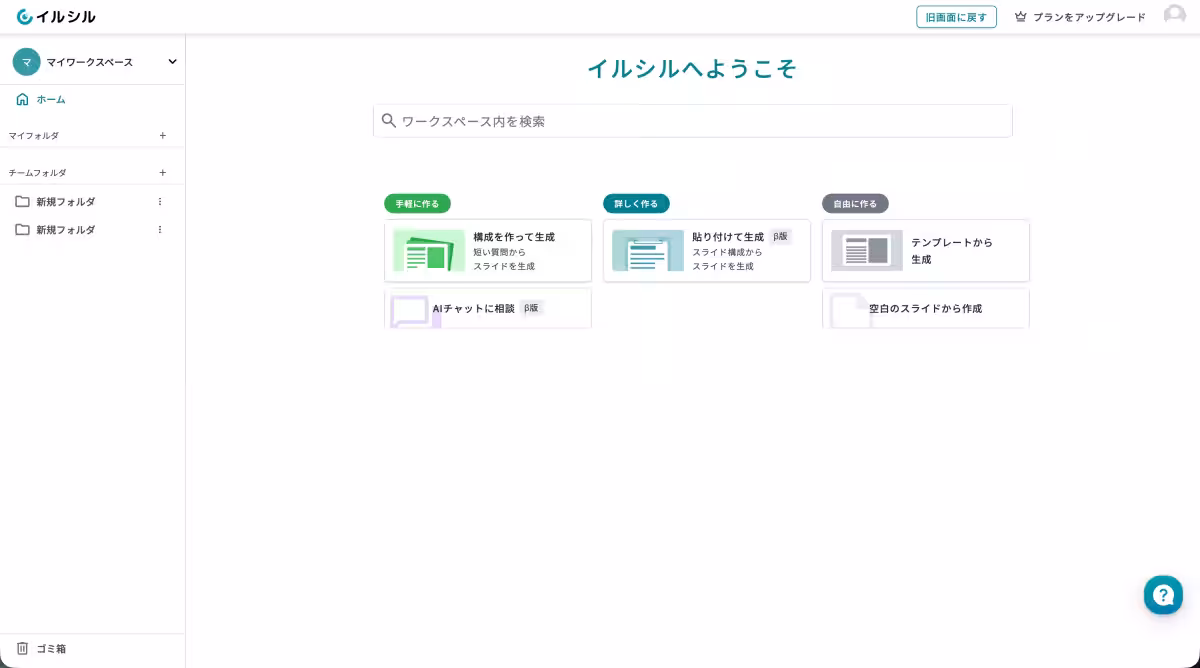
Task: Click the プランをアップグレード link
Action: pyautogui.click(x=1088, y=16)
